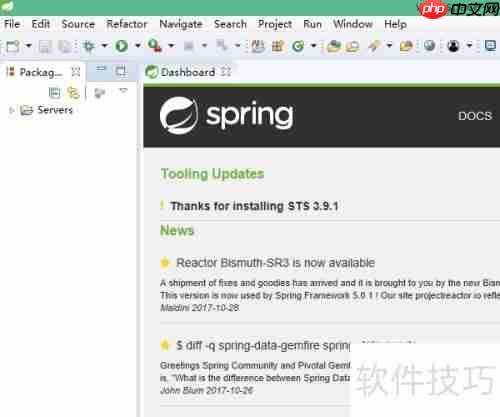Close the Dashboard tab

click(226, 71)
